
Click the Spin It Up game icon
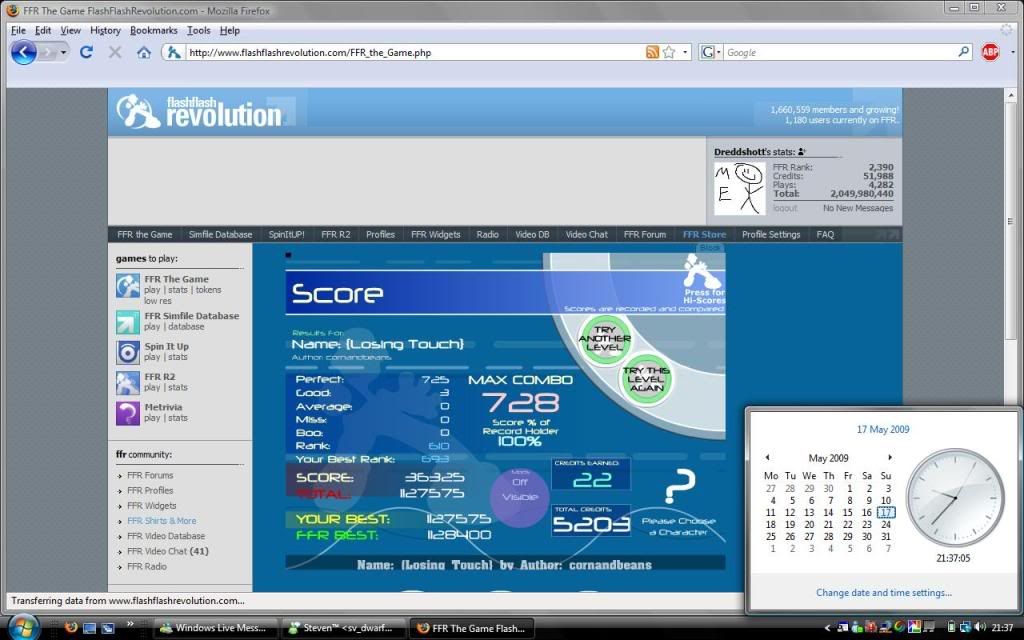point(128,352)
